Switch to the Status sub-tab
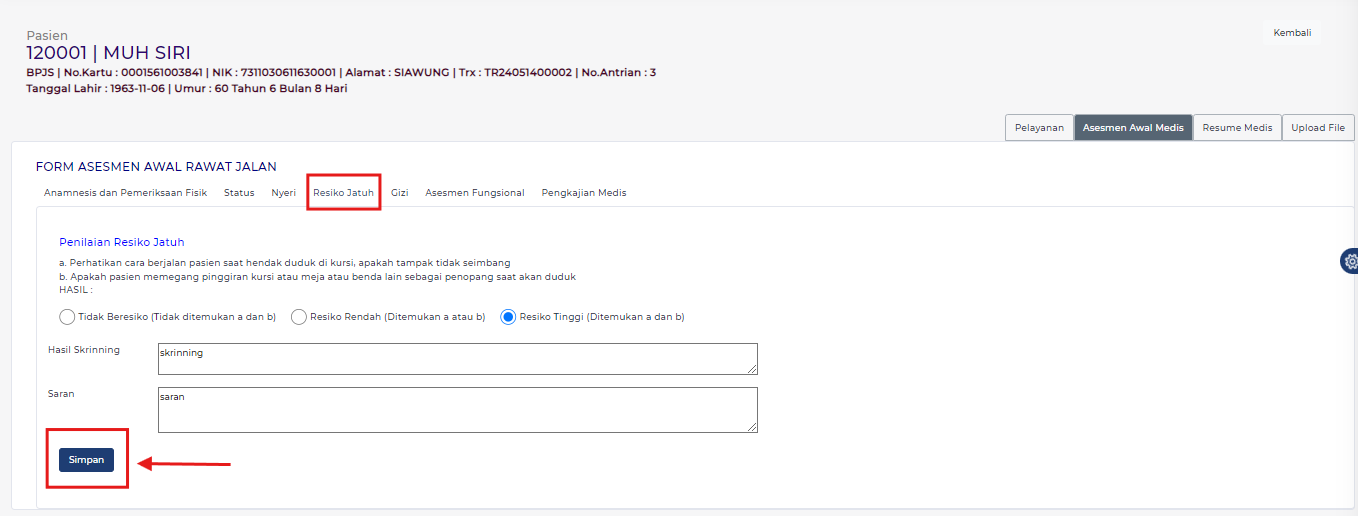The image size is (1358, 516). coord(239,193)
